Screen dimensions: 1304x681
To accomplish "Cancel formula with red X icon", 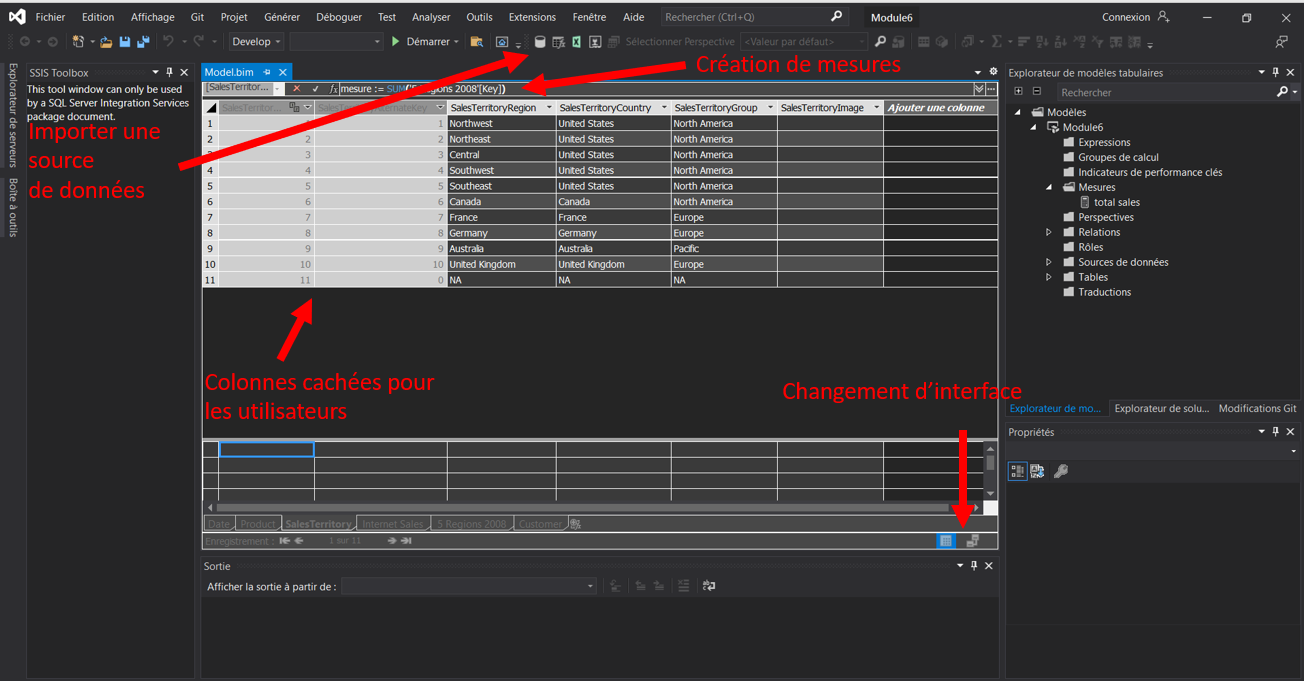I will pos(297,89).
